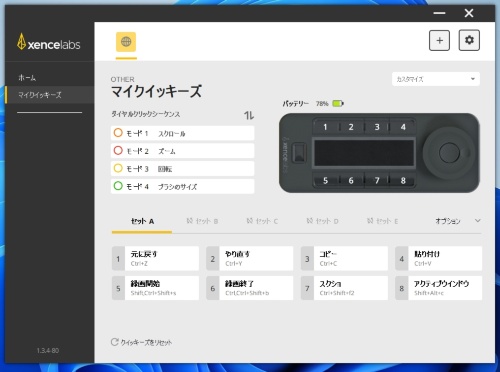
Task: Click the OTHER application label
Action: [x=123, y=79]
